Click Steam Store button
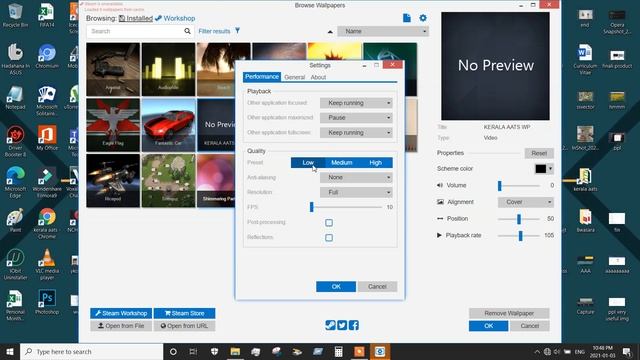 184,313
